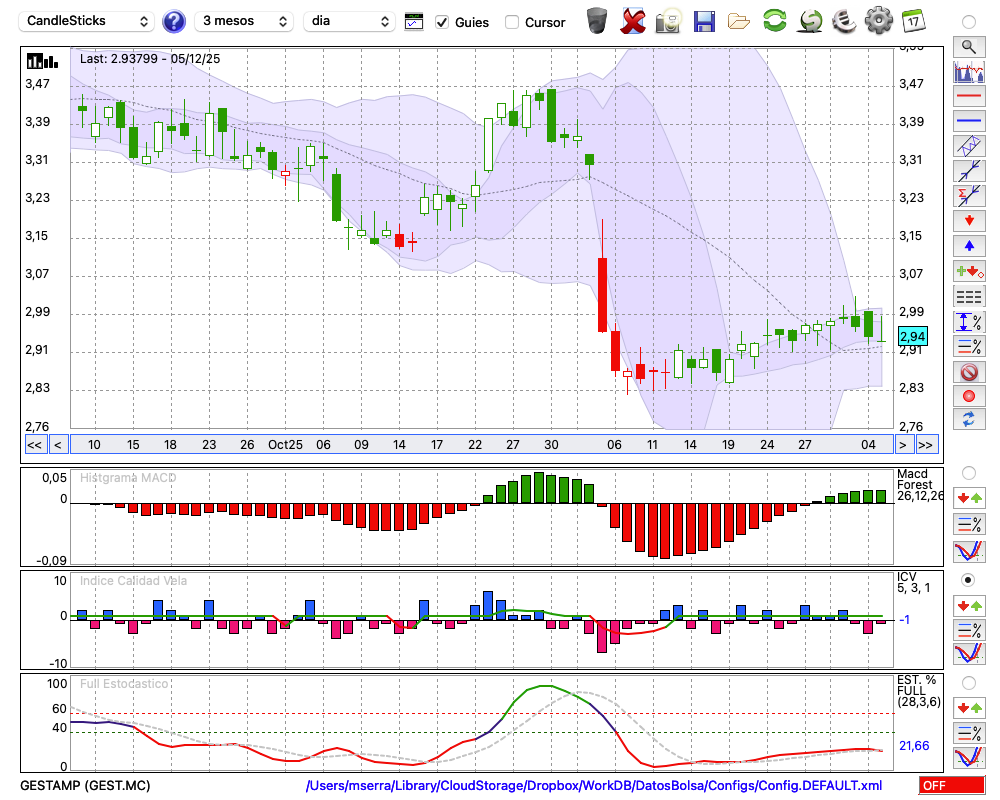This screenshot has width=1000, height=800.
Task: Click the green plus red arrow tool
Action: tap(969, 271)
